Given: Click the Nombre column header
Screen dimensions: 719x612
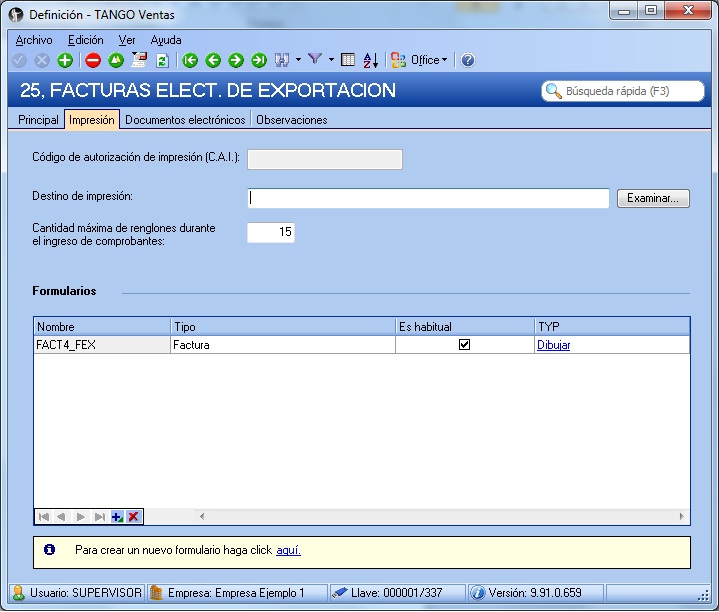Looking at the screenshot, I should 102,327.
